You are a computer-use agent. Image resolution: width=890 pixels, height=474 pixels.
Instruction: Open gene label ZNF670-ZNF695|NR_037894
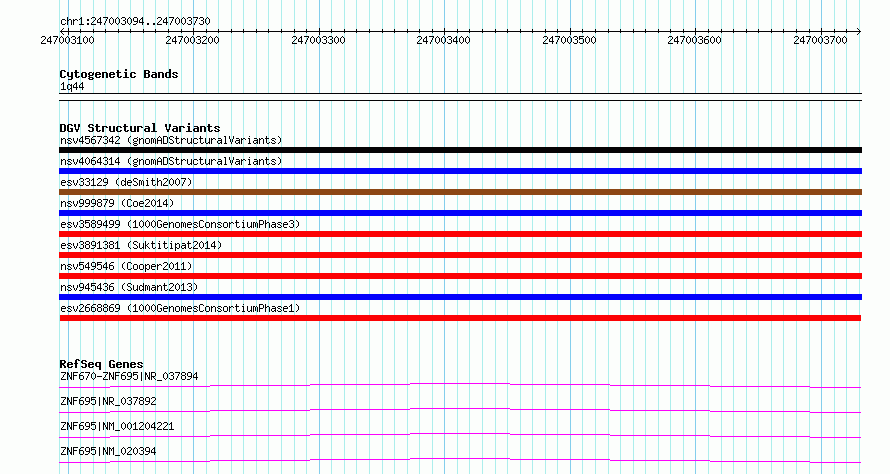[129, 376]
